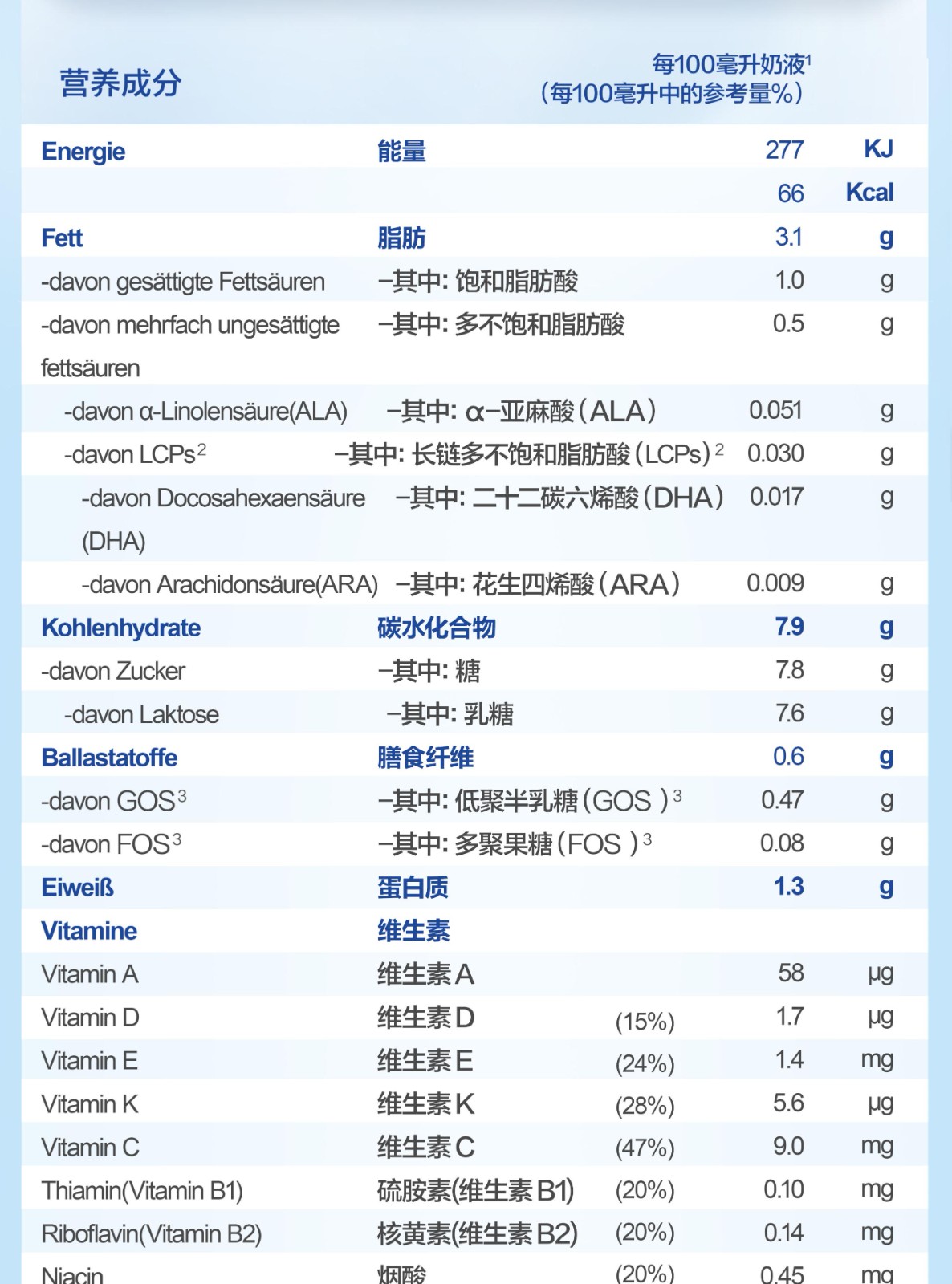Click the α-Linolensäure(ALA) row label

pyautogui.click(x=205, y=412)
